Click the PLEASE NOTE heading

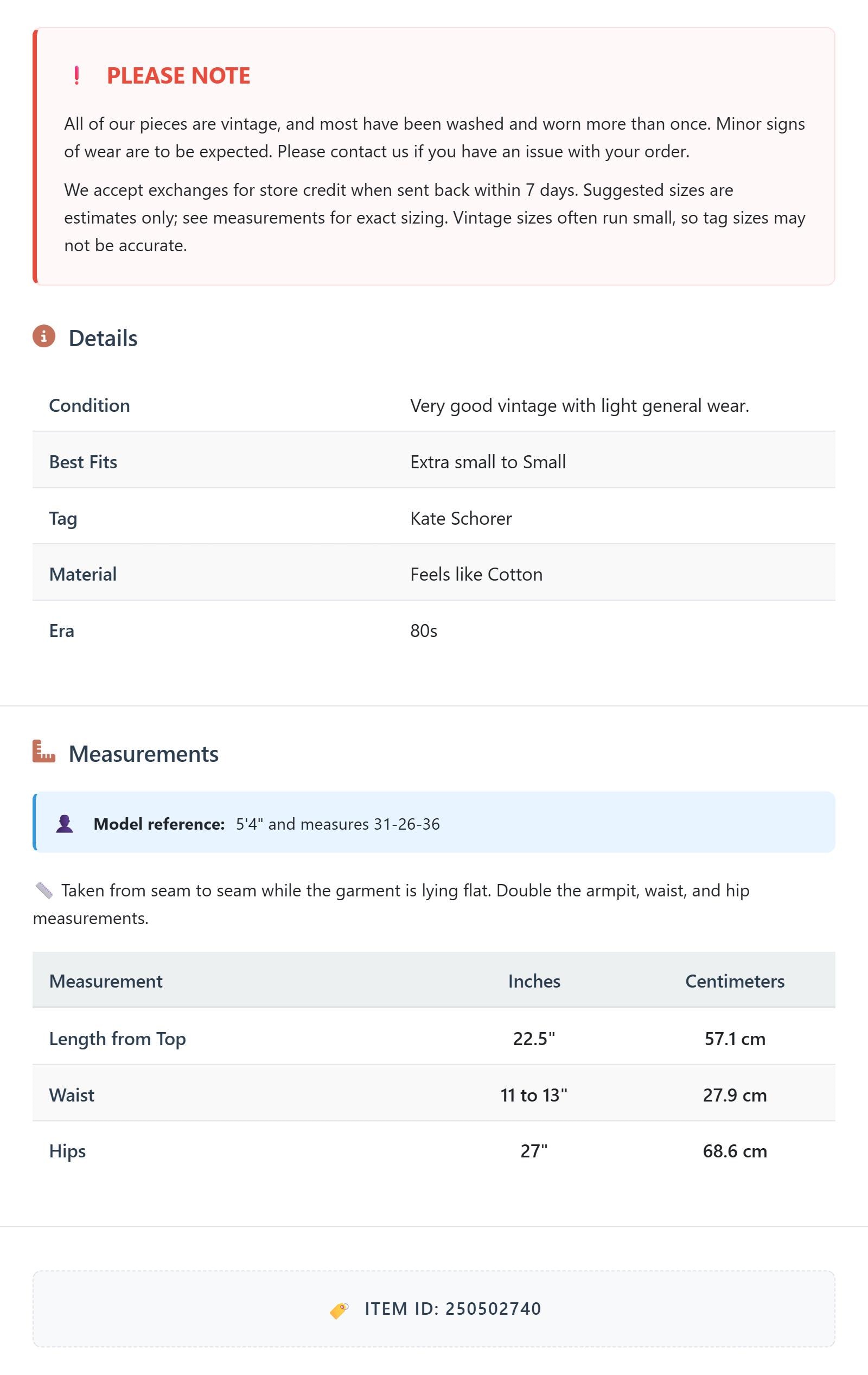point(178,75)
